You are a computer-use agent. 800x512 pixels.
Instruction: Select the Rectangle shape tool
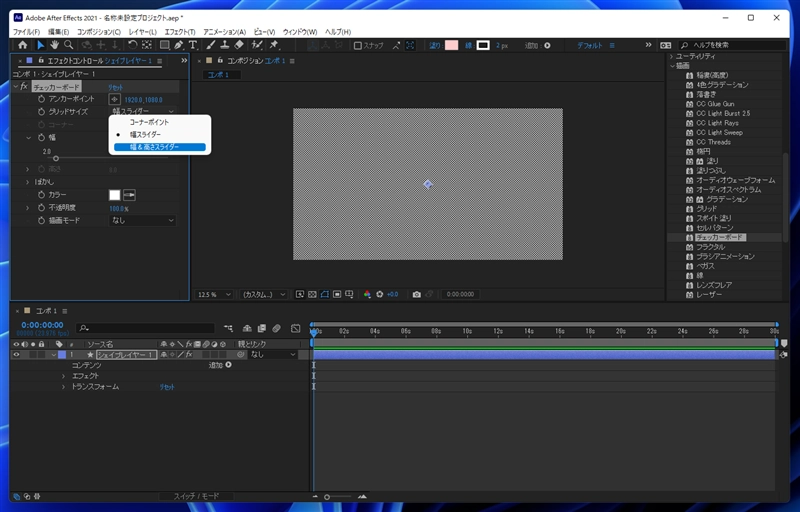[163, 45]
